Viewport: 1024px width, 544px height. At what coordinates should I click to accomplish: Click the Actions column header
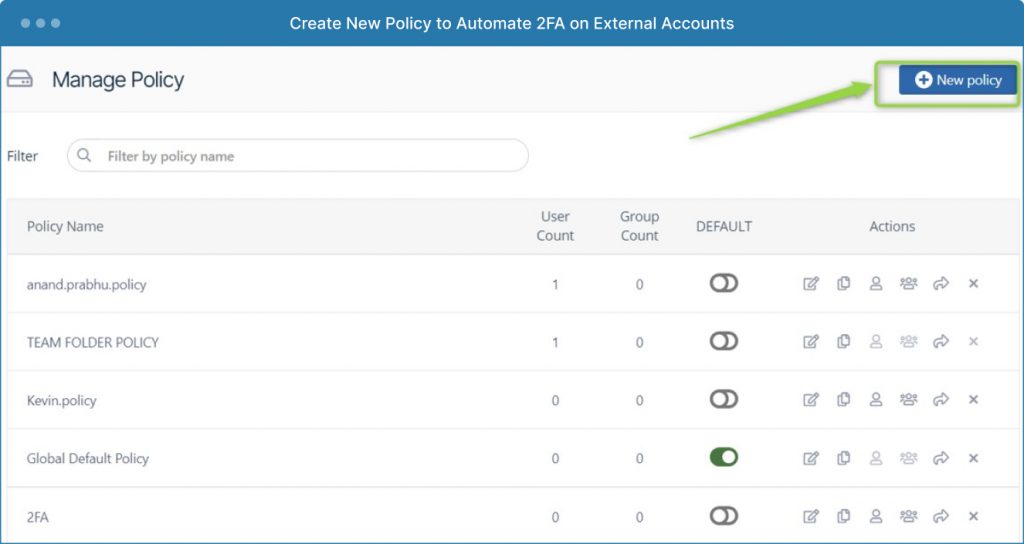tap(892, 226)
